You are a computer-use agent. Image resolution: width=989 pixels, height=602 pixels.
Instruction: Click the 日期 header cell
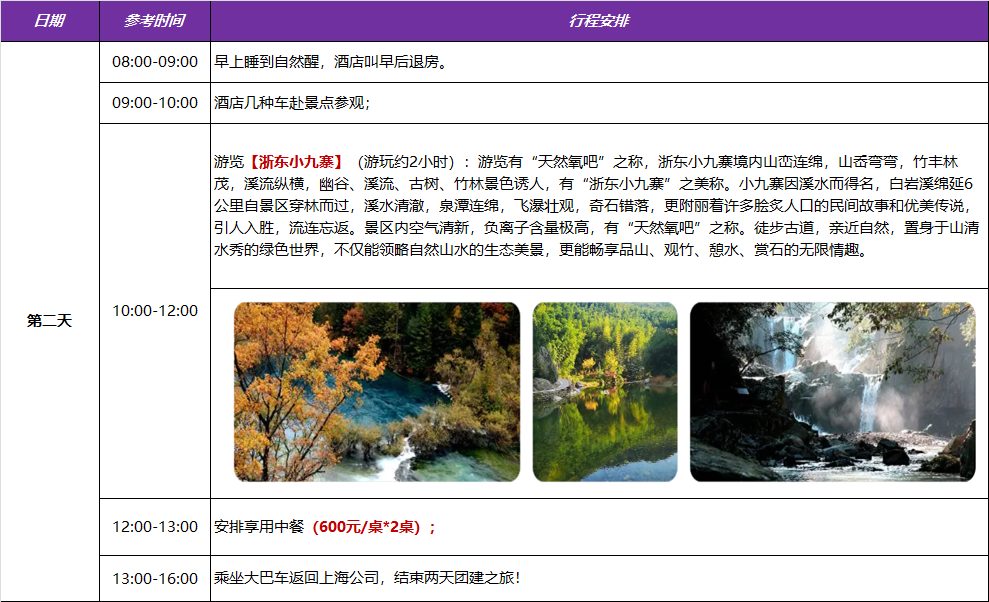pyautogui.click(x=49, y=21)
